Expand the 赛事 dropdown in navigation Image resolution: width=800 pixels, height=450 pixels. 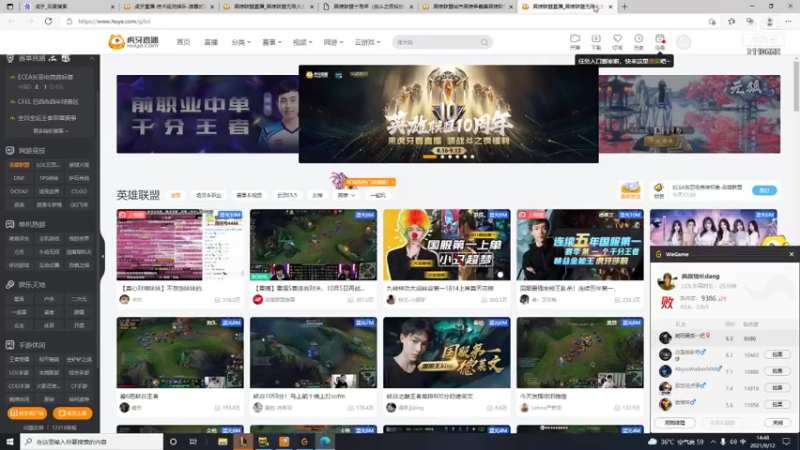pos(271,42)
